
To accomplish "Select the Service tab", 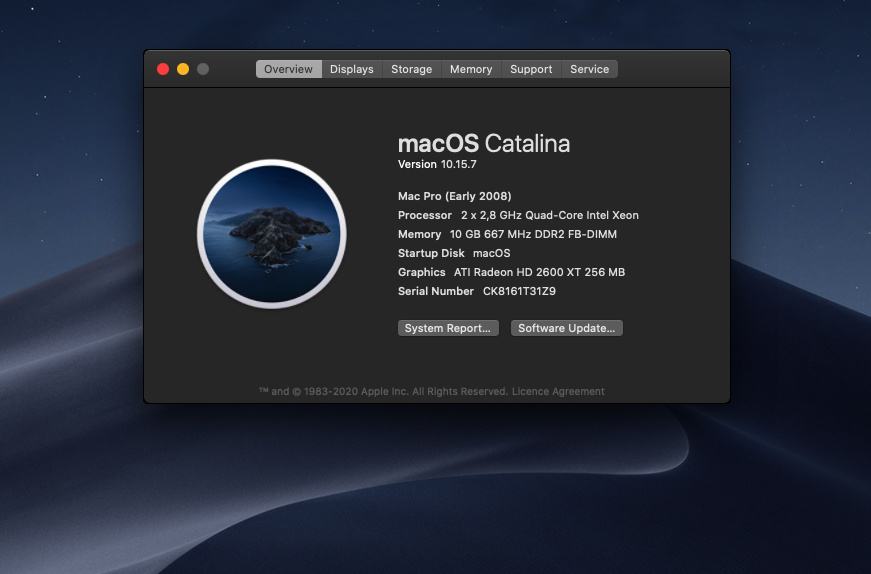I will [x=589, y=69].
